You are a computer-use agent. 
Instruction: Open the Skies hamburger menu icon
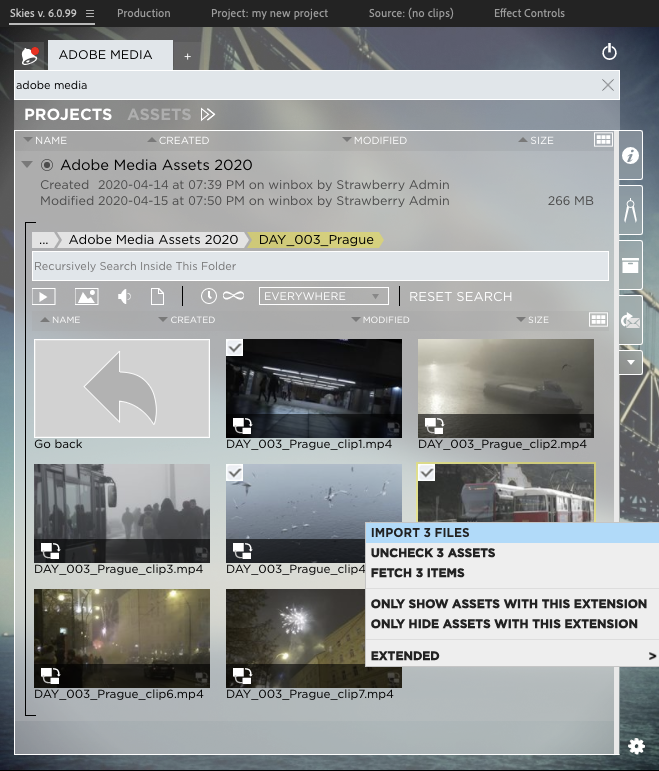pos(90,13)
